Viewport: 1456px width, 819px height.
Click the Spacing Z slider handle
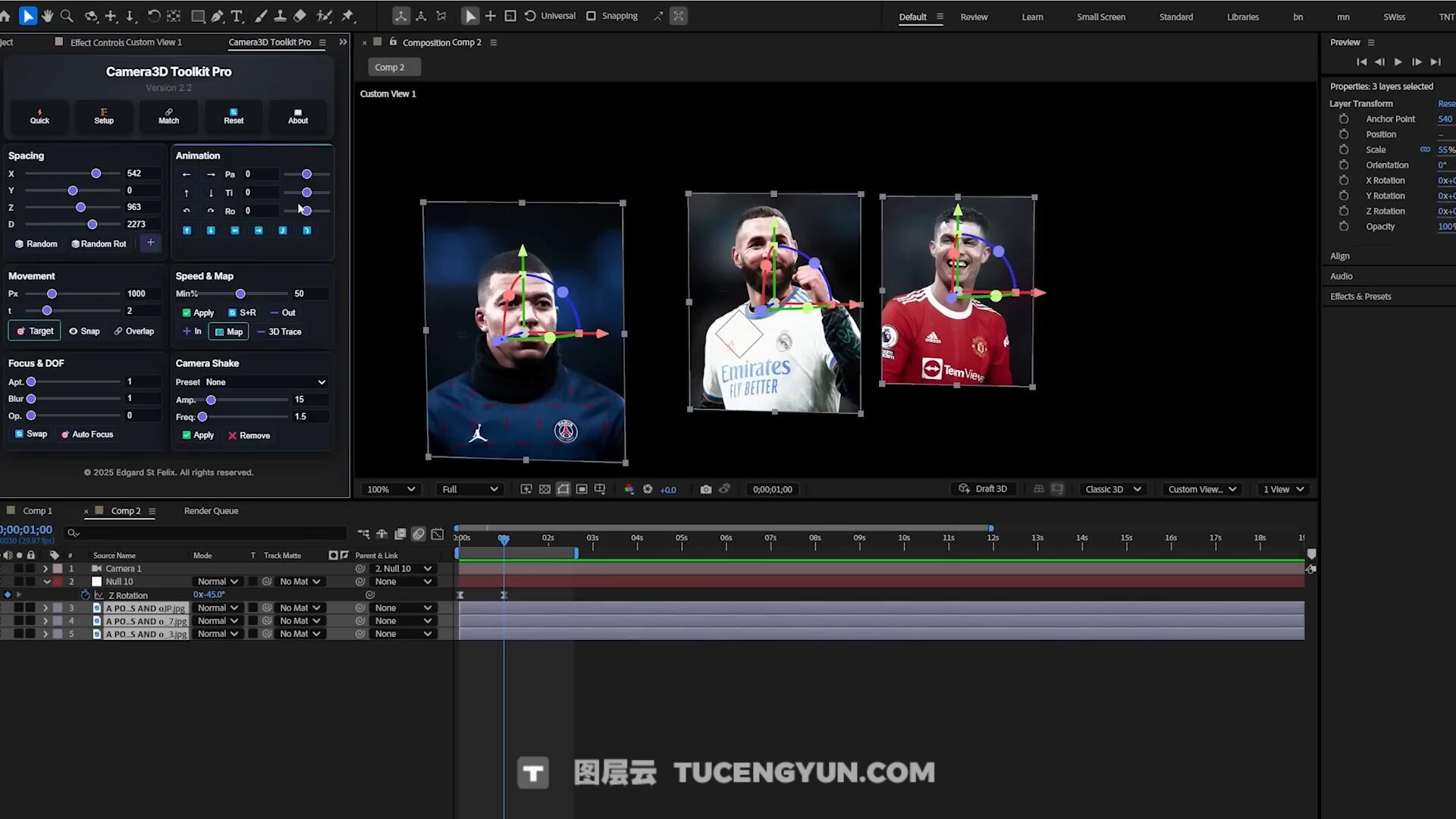click(x=80, y=207)
